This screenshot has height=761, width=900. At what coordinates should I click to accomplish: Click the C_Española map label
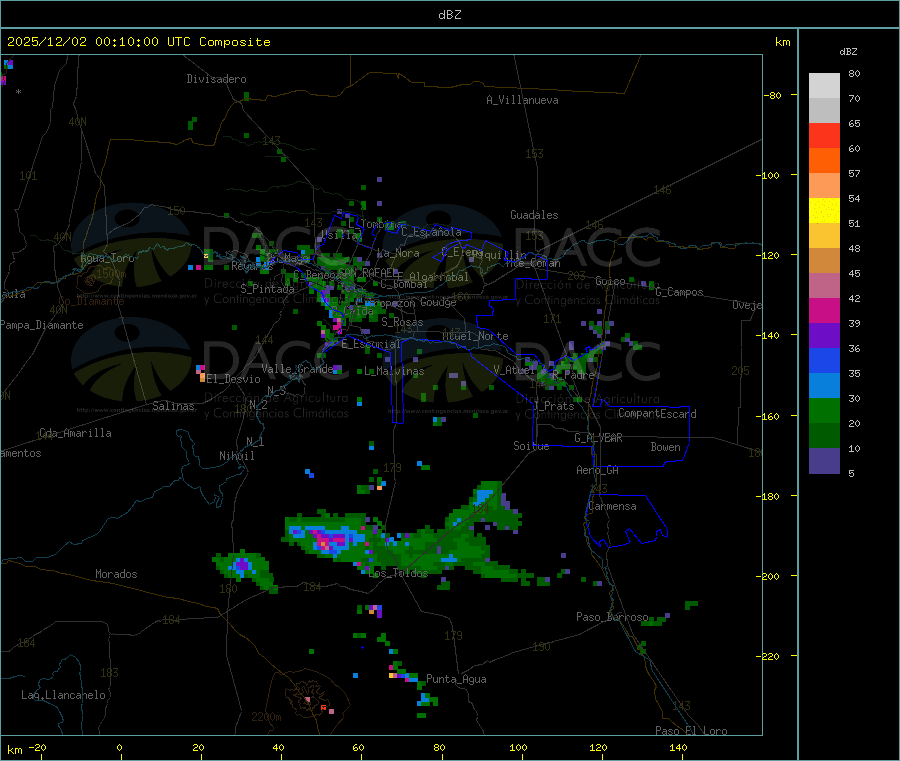(x=431, y=232)
